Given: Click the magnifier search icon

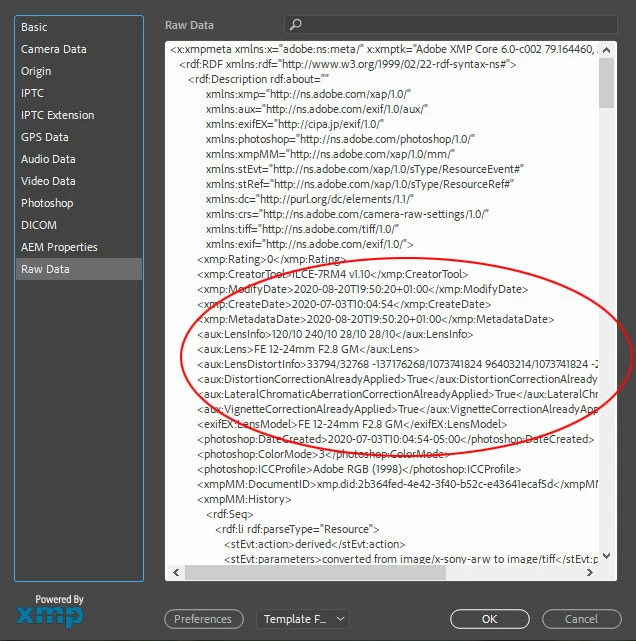Looking at the screenshot, I should pyautogui.click(x=296, y=25).
